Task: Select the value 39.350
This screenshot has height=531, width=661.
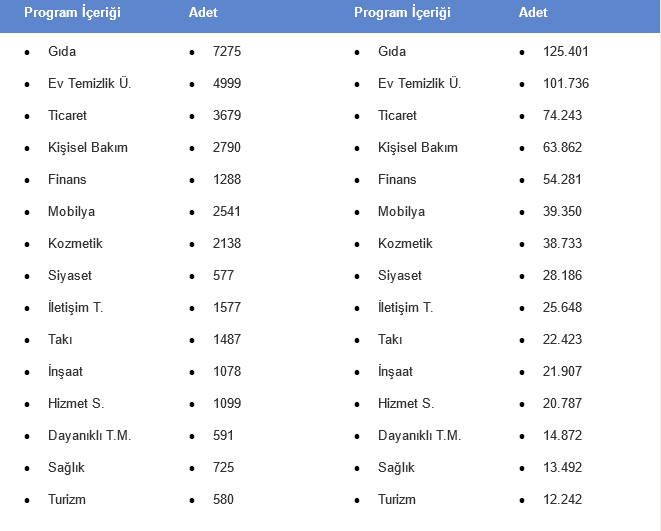Action: pyautogui.click(x=563, y=211)
